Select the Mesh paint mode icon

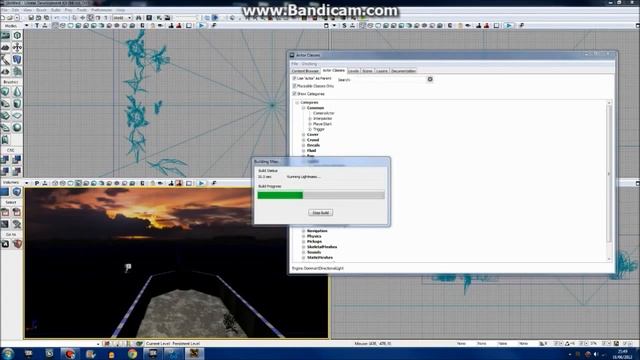[5, 60]
